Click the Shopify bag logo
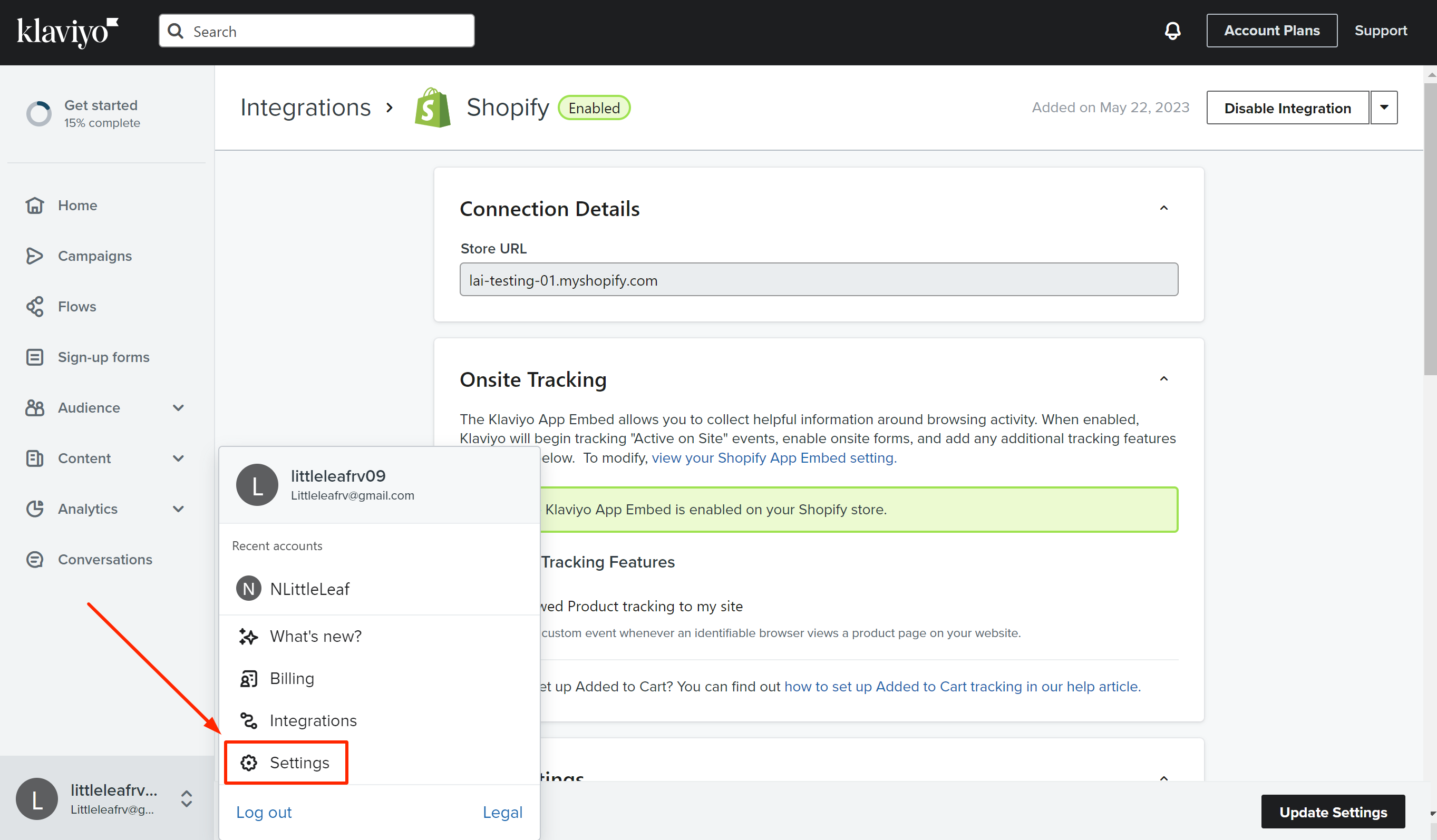1437x840 pixels. click(x=432, y=107)
